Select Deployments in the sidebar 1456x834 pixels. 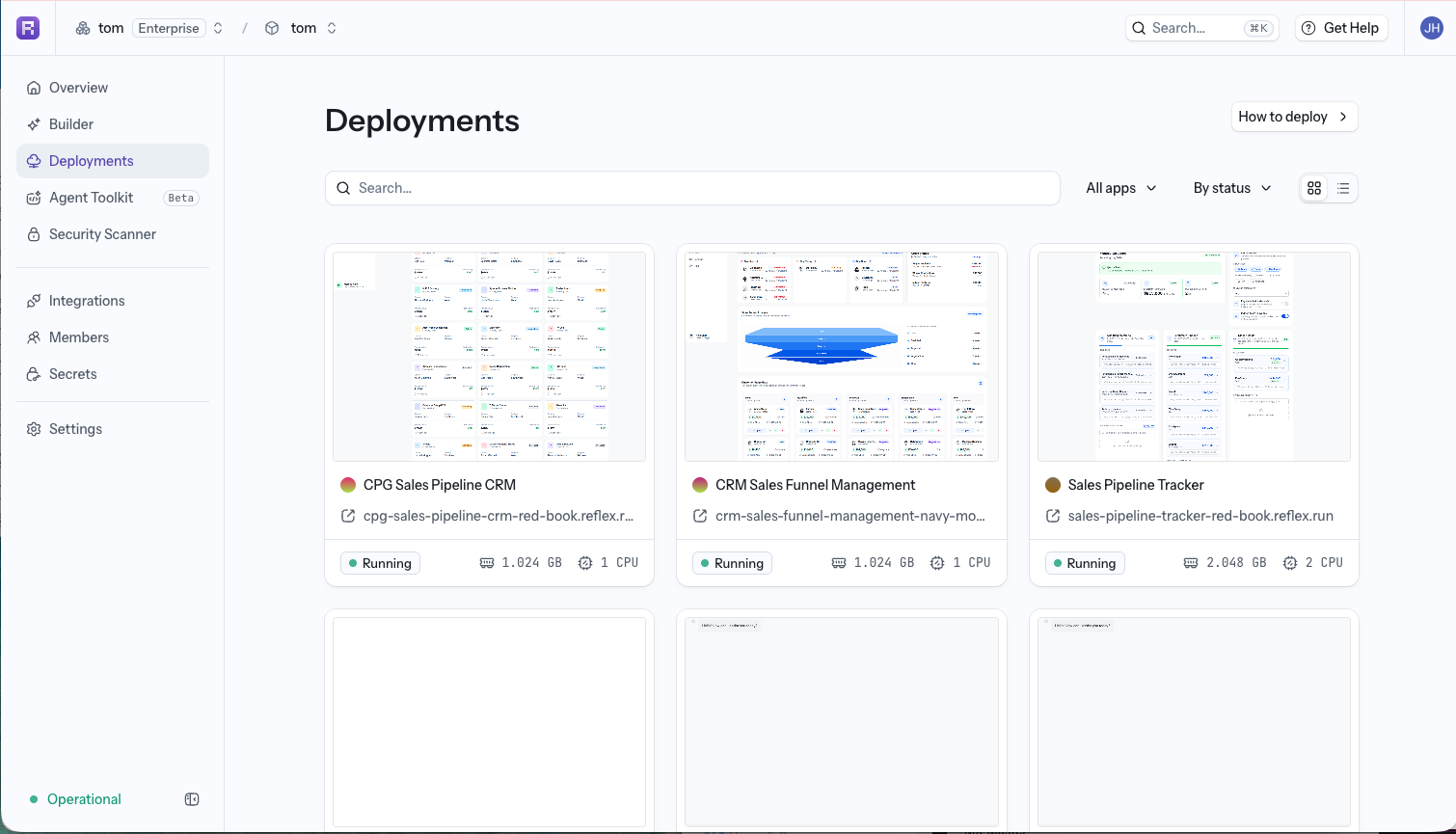[113, 161]
